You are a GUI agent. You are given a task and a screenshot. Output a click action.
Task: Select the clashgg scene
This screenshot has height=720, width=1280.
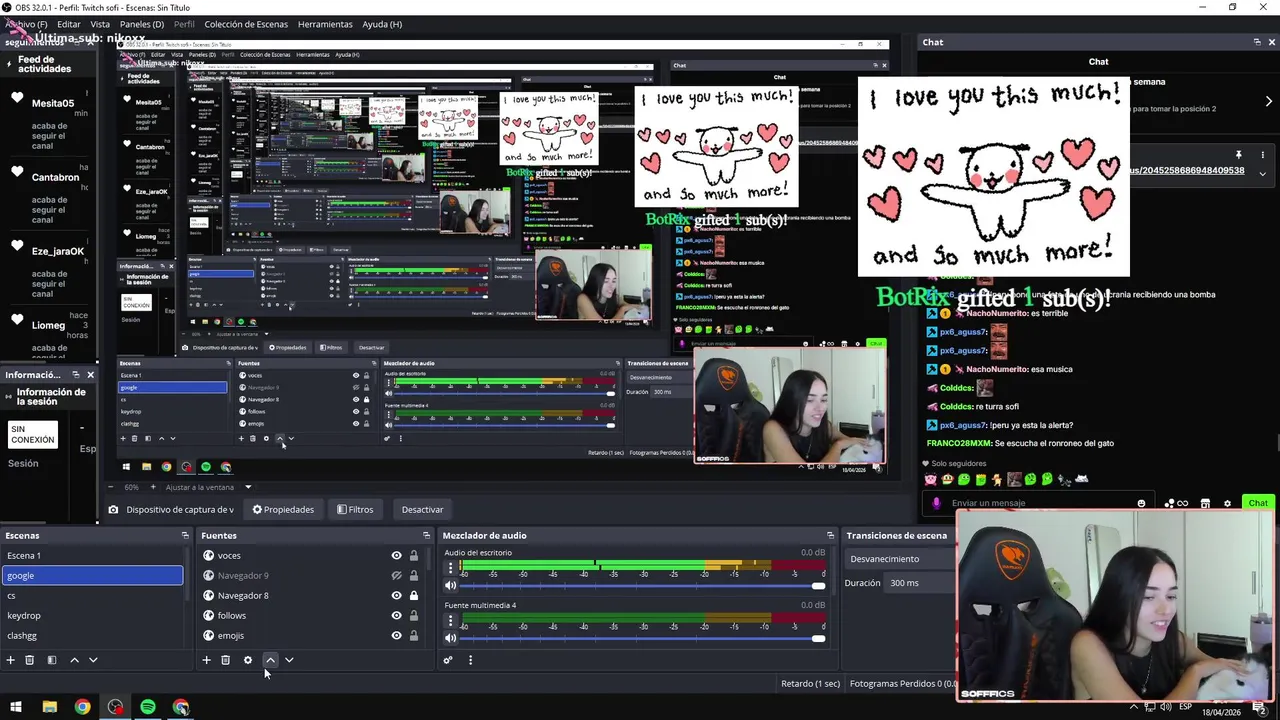pos(93,635)
